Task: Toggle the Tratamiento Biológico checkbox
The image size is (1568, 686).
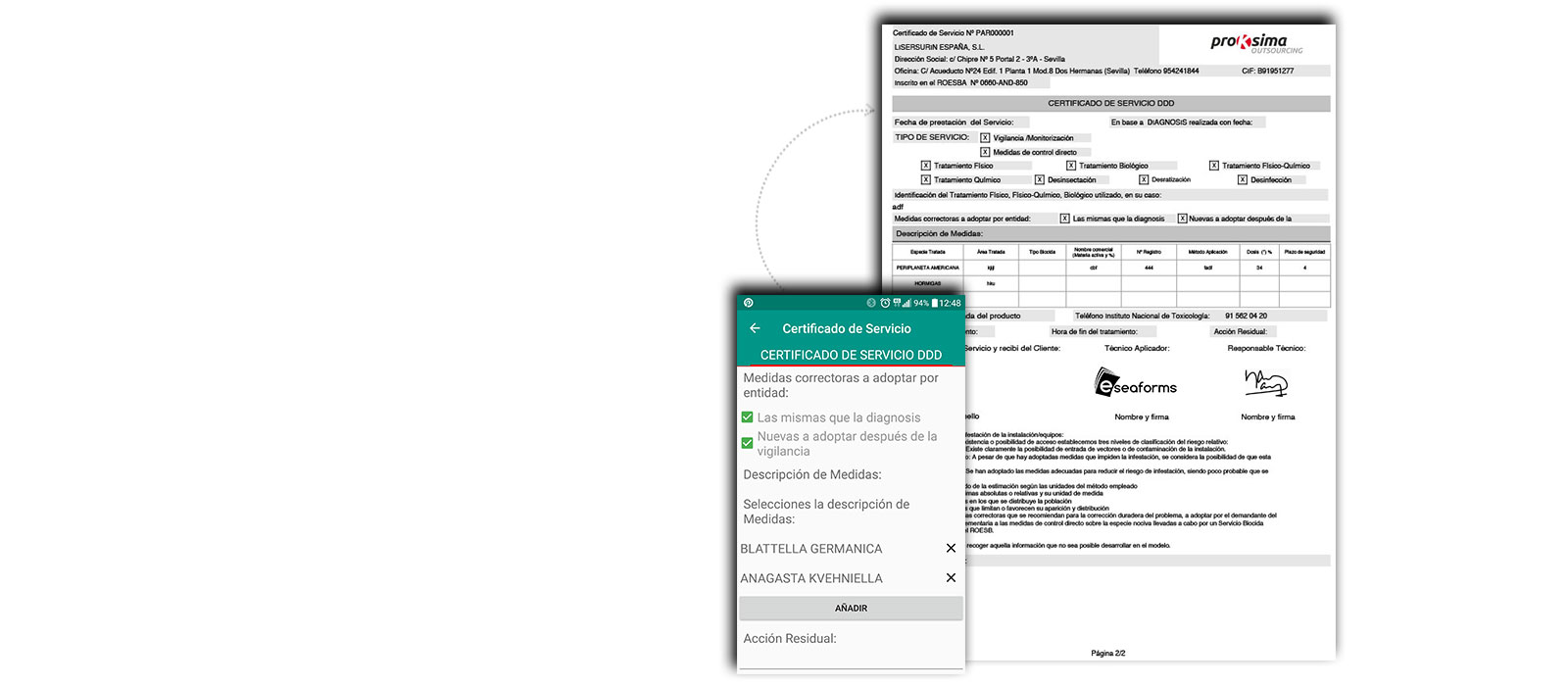Action: pos(1071,166)
